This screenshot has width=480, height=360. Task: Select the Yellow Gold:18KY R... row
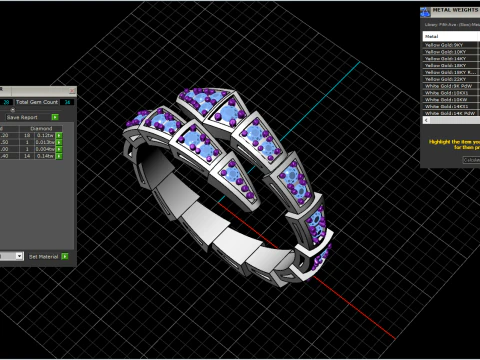click(451, 72)
